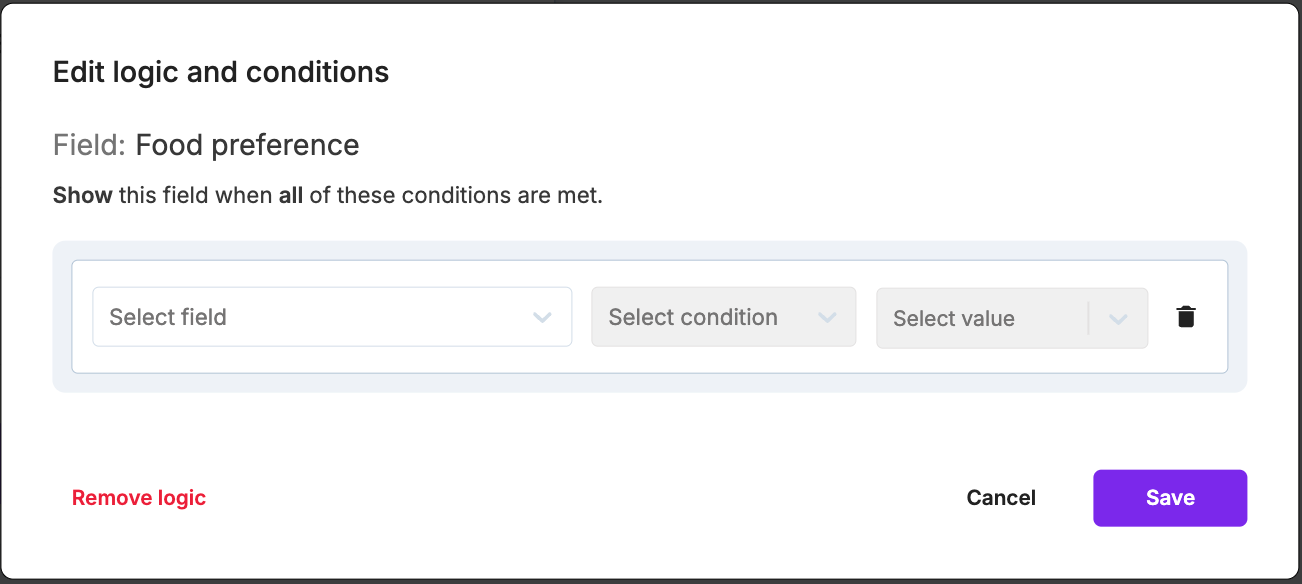
Task: Click the bold word 'all'
Action: tap(291, 195)
